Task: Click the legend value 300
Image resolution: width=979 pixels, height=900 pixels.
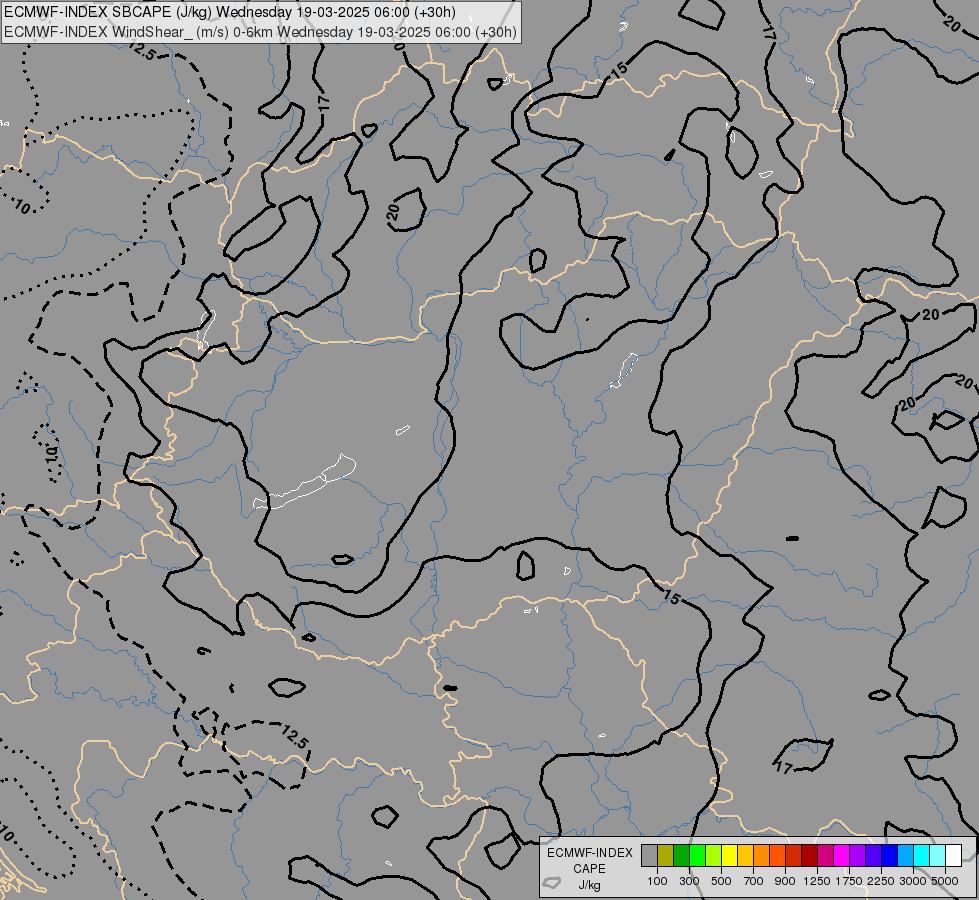Action: pyautogui.click(x=689, y=881)
